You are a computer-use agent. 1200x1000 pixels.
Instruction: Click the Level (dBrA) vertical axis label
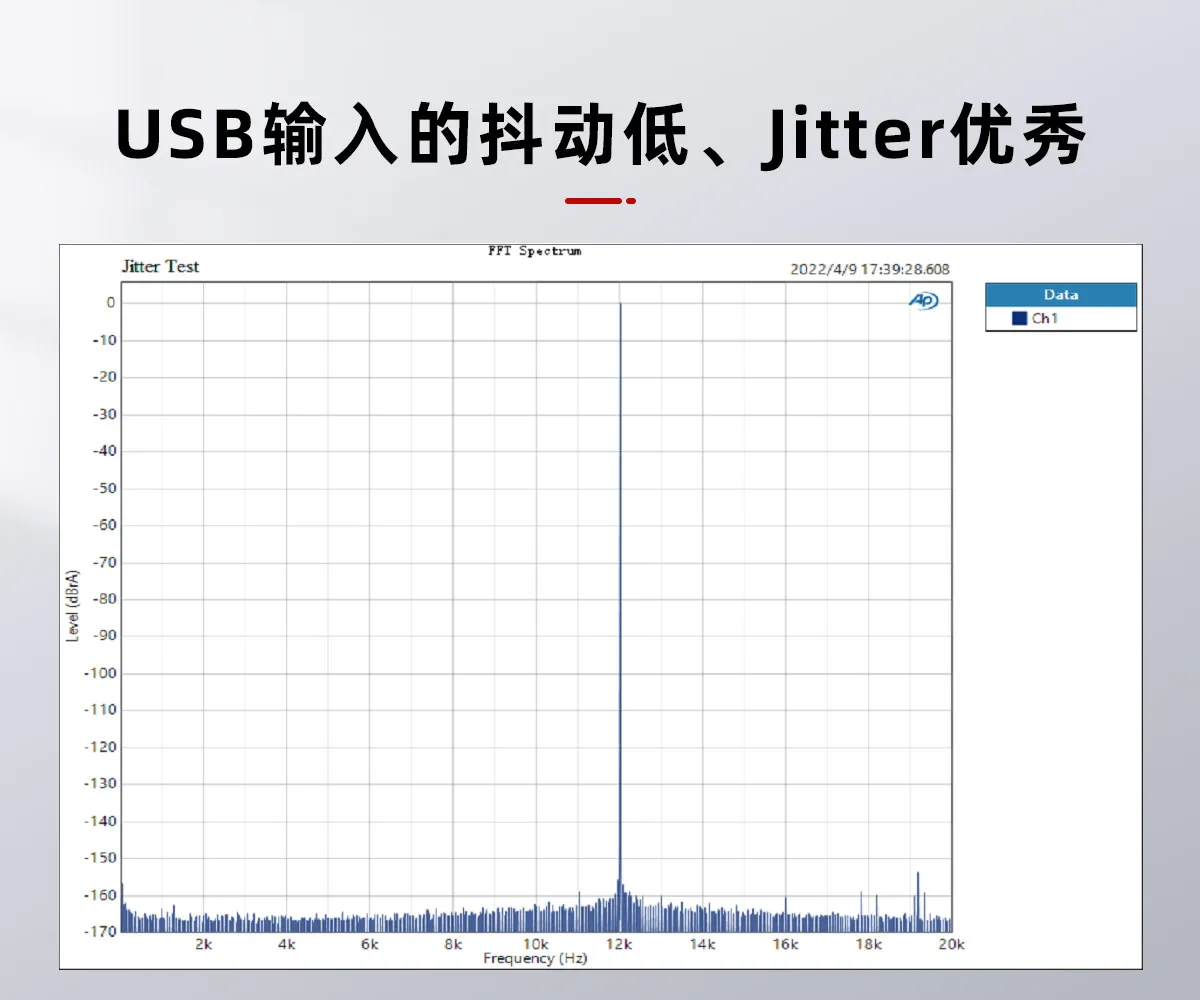tap(73, 605)
